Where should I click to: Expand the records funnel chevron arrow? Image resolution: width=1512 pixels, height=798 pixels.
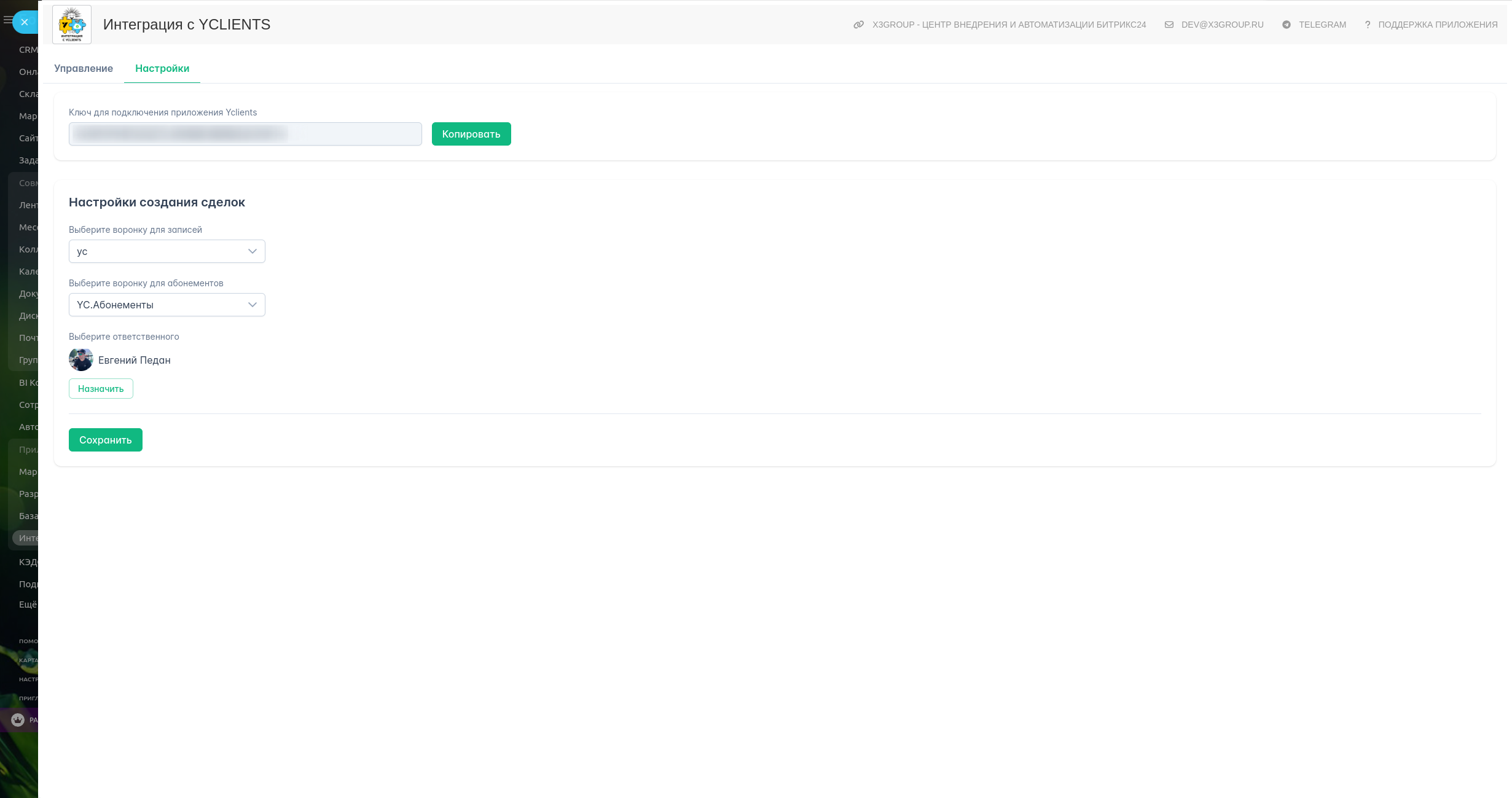(252, 251)
